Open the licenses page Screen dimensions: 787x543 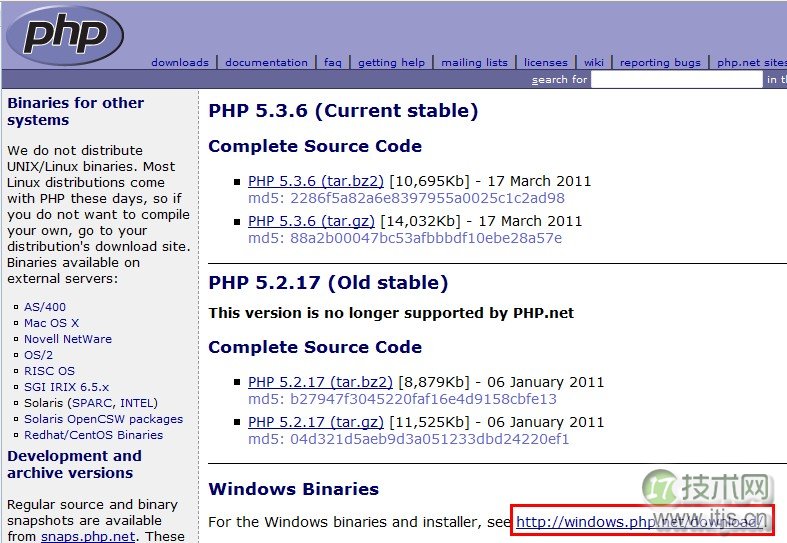pos(546,63)
